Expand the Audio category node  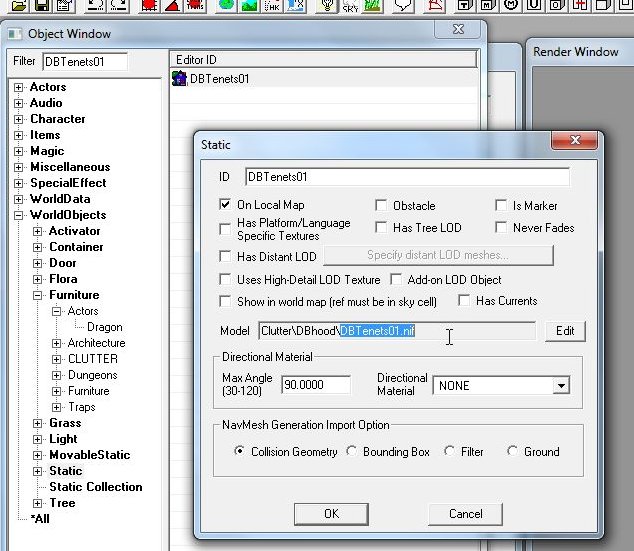tap(18, 103)
